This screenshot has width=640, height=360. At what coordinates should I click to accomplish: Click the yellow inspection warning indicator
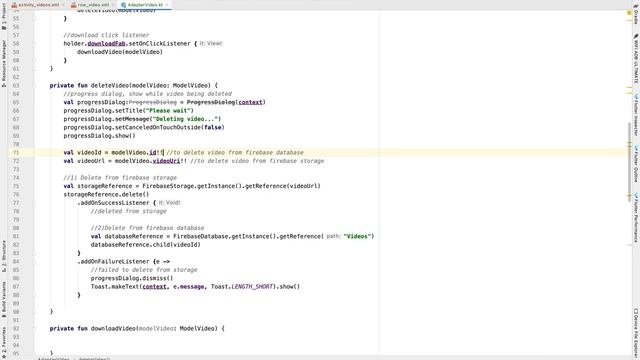(x=629, y=13)
